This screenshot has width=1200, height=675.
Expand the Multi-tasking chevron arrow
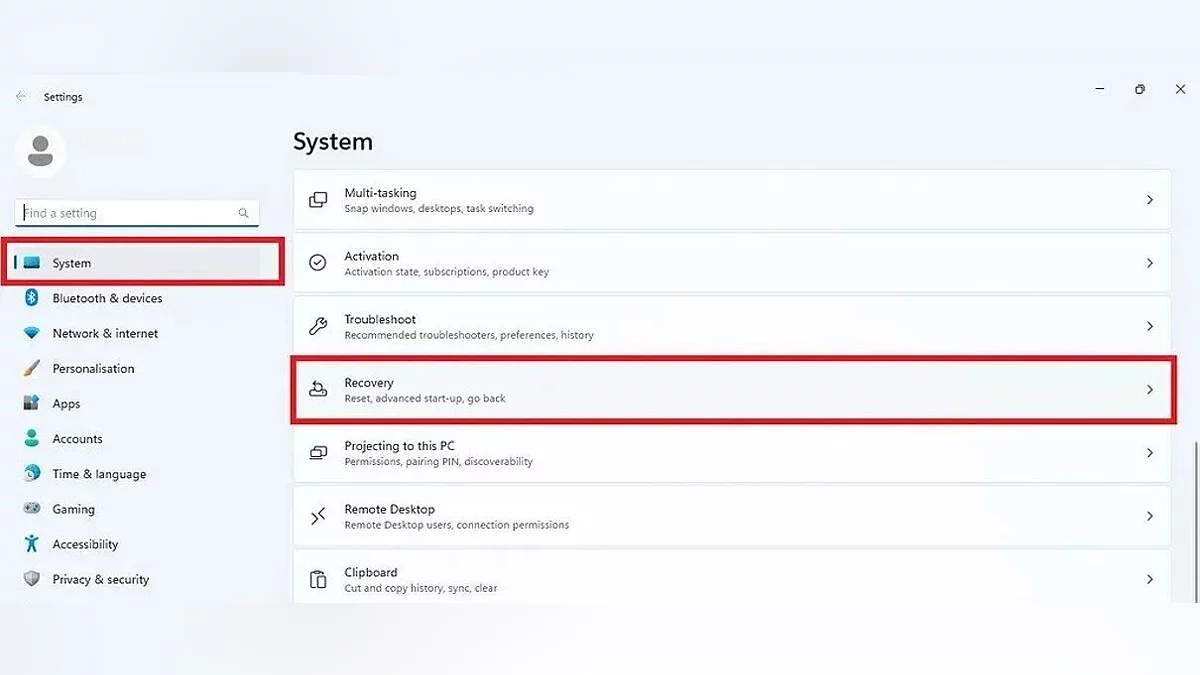1150,200
